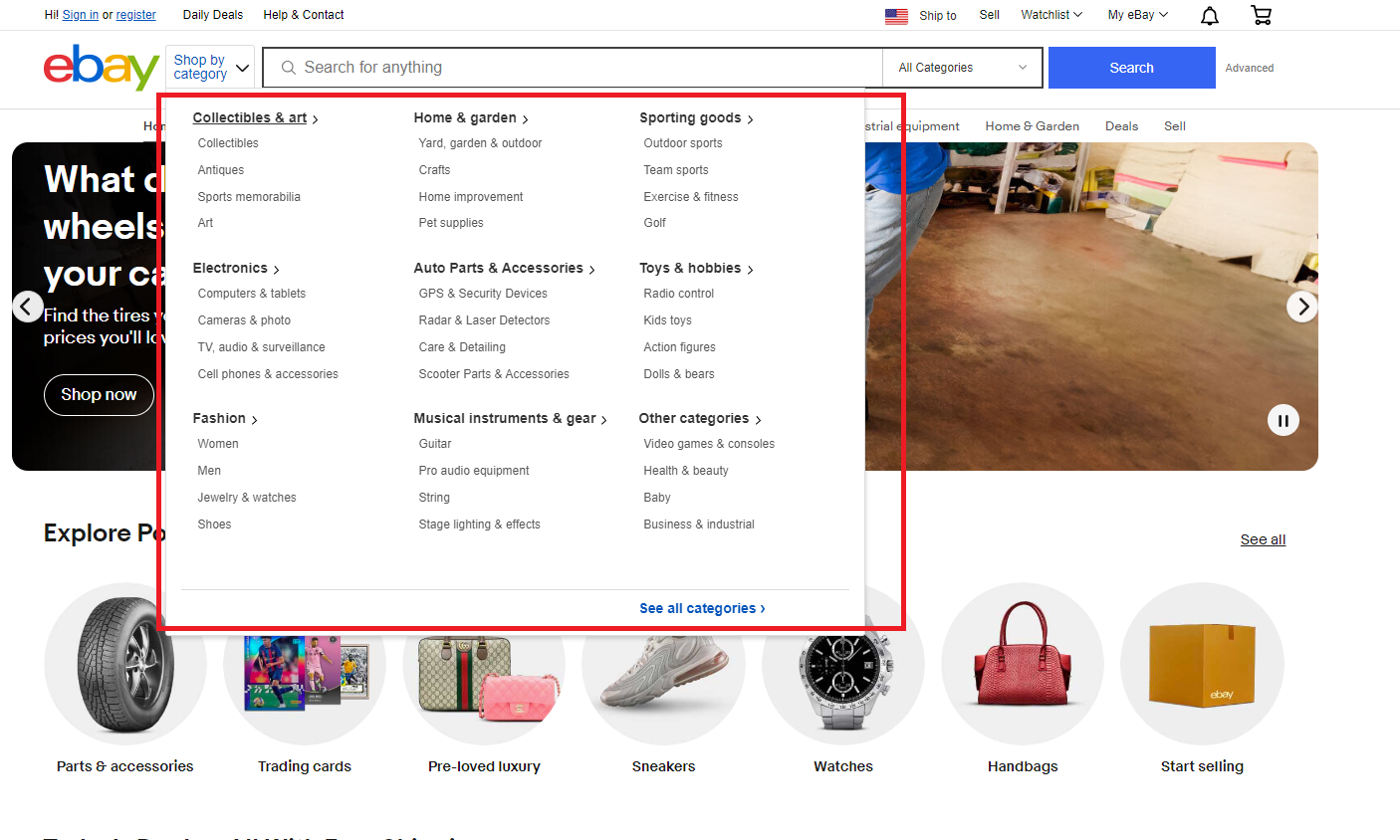Expand the Watchlist dropdown
The width and height of the screenshot is (1400, 840).
[1051, 15]
